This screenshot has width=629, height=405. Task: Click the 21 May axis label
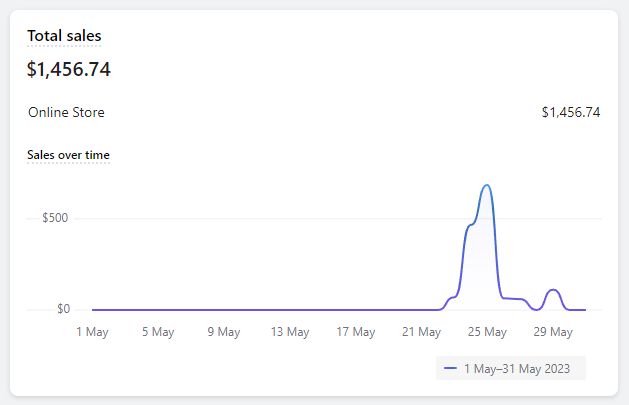pyautogui.click(x=421, y=332)
